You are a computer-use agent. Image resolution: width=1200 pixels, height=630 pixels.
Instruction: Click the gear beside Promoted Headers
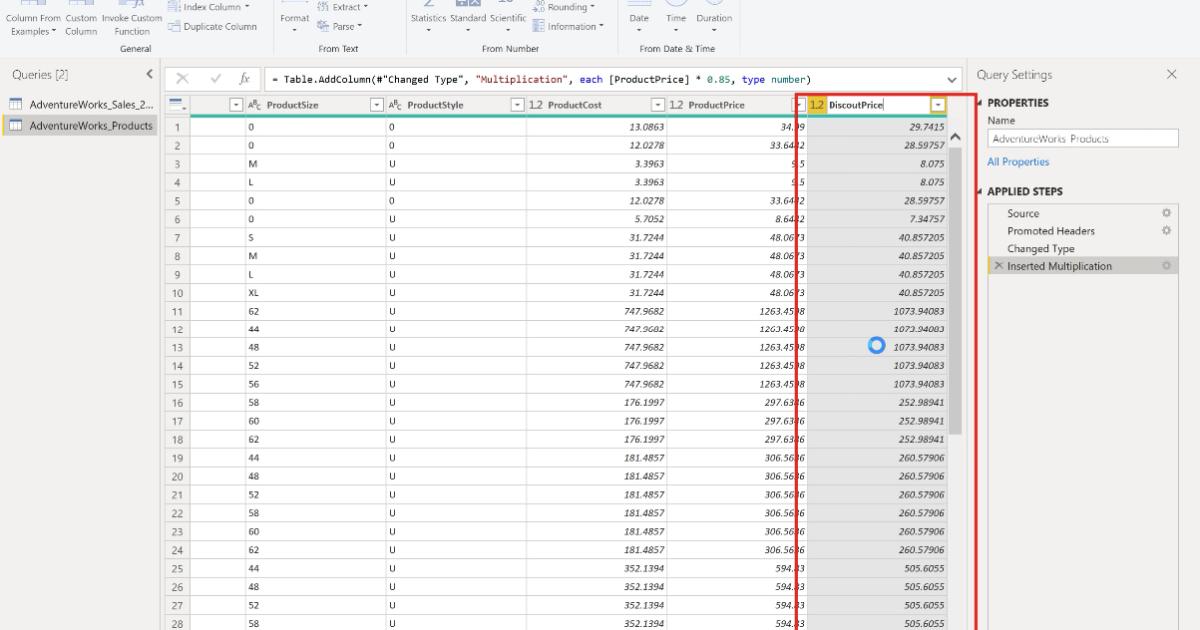tap(1166, 230)
